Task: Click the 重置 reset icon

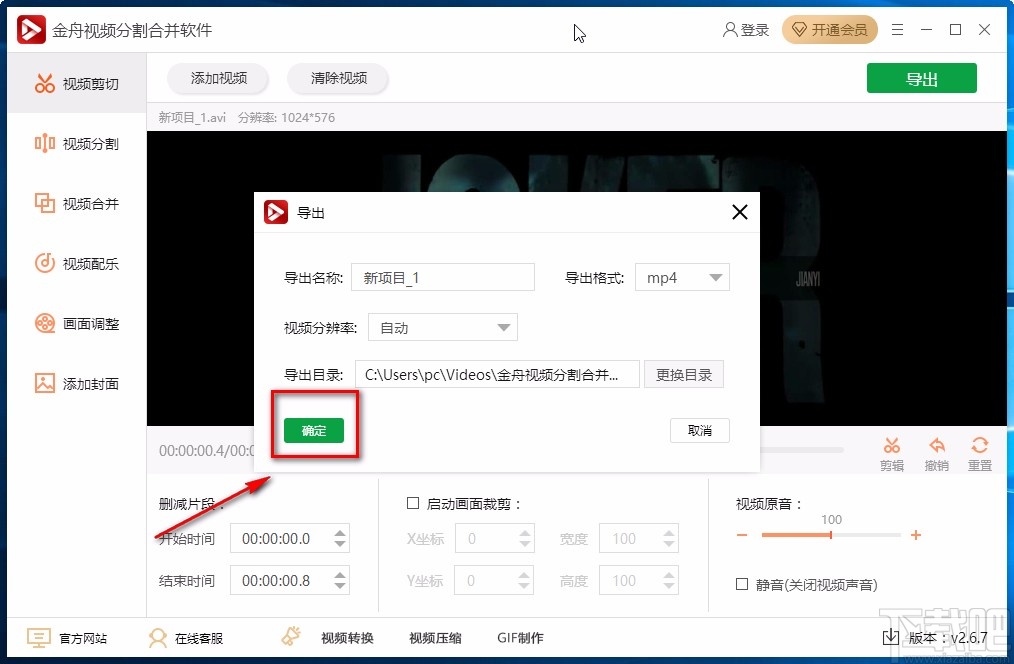Action: point(980,445)
